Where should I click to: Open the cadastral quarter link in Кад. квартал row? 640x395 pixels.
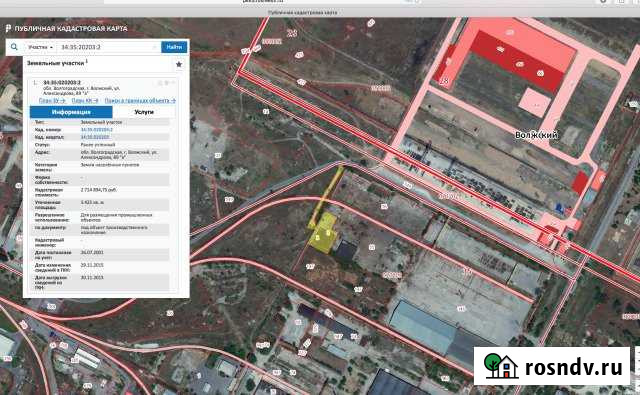95,137
